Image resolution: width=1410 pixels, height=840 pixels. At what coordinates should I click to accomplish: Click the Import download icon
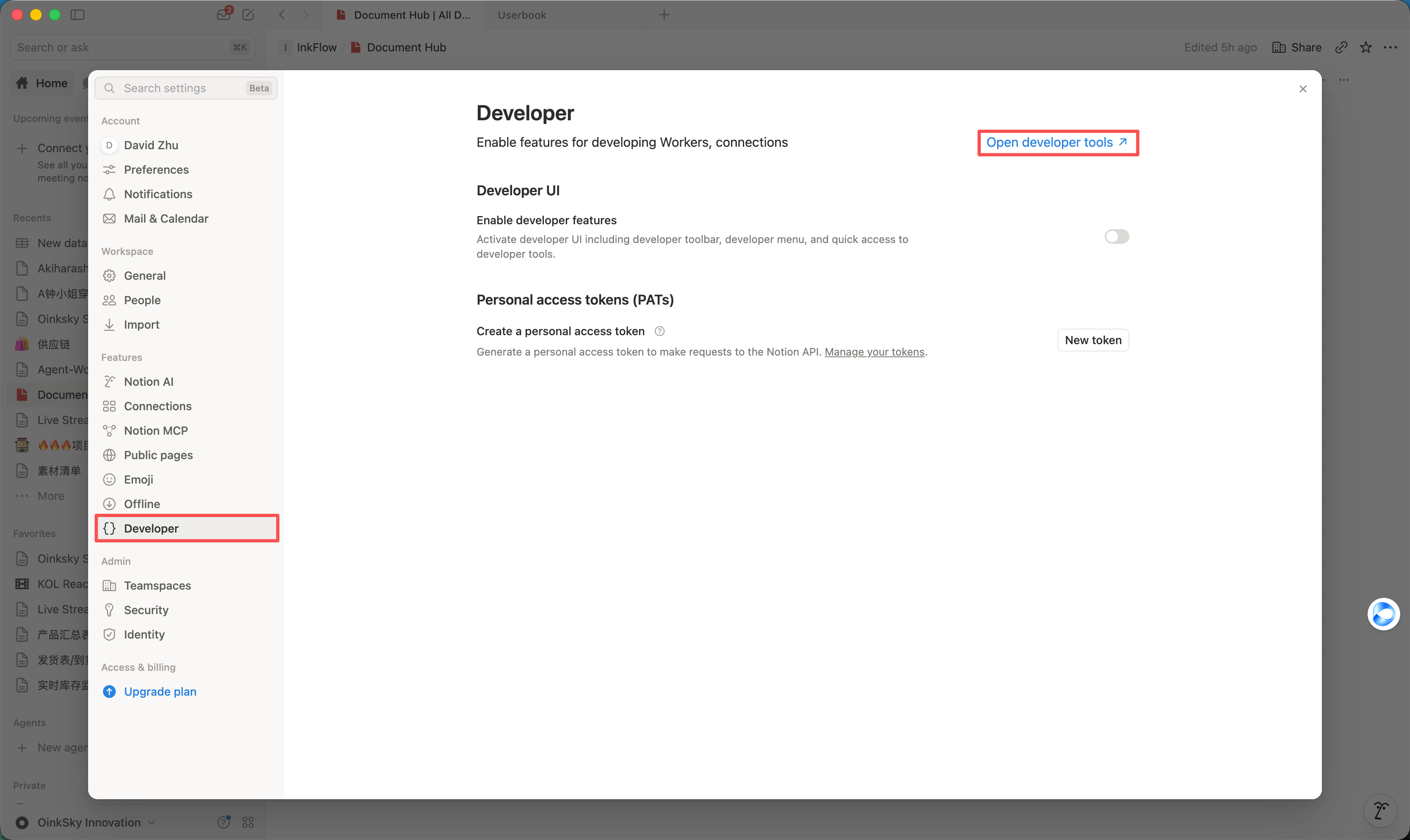click(x=109, y=324)
